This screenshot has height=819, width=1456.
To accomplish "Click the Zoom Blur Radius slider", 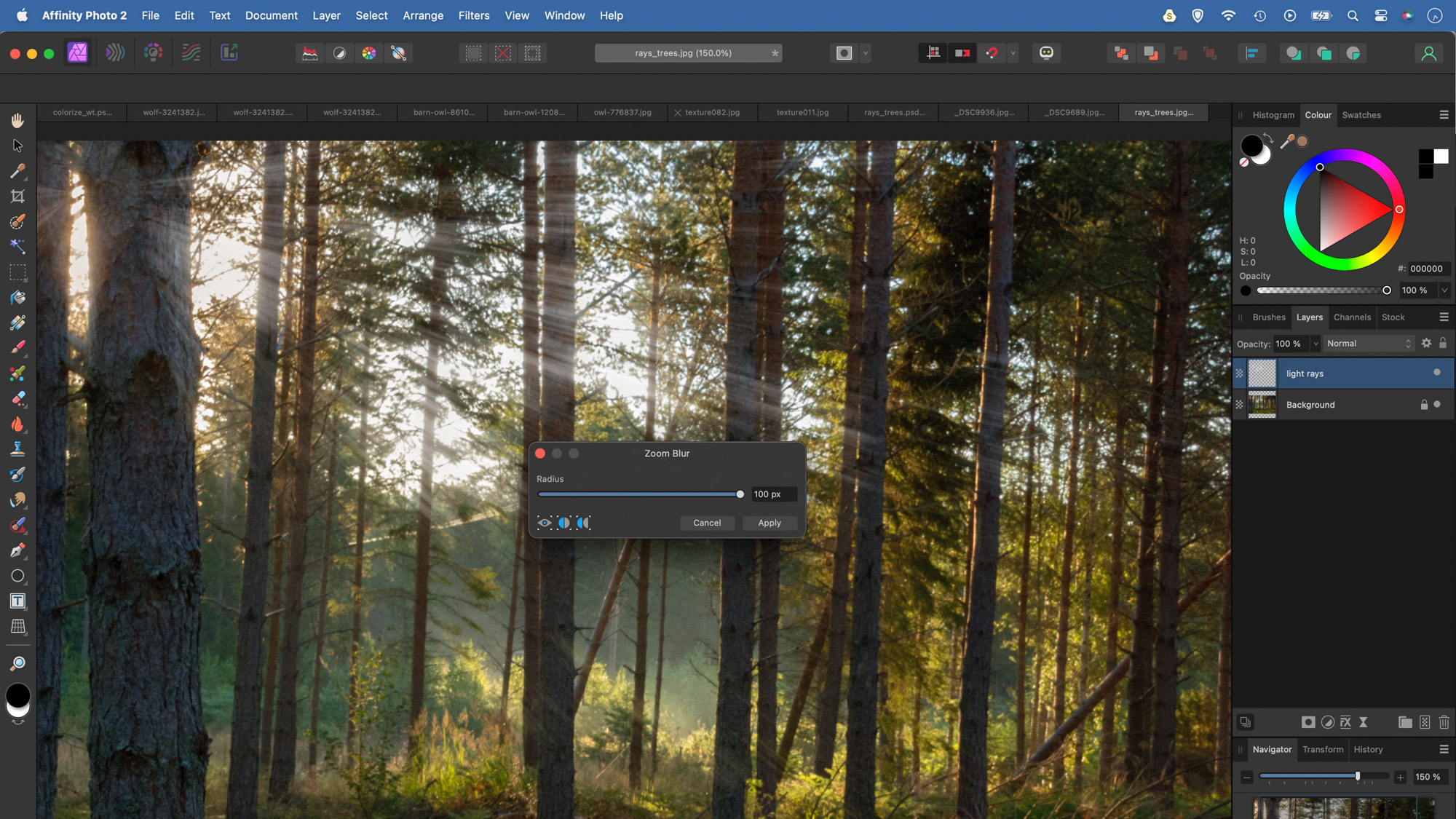I will [x=639, y=494].
